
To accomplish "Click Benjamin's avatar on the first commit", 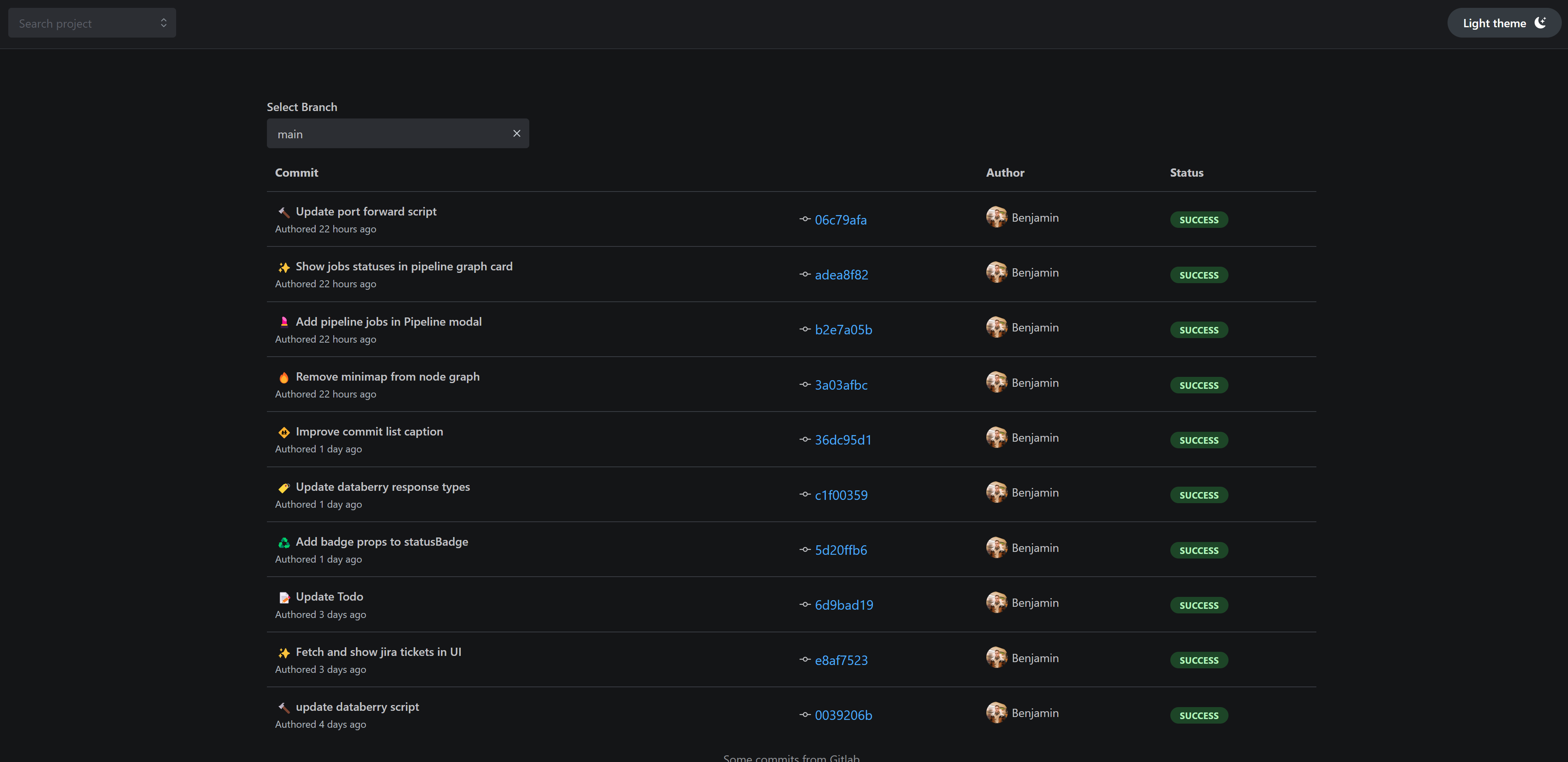I will click(997, 217).
